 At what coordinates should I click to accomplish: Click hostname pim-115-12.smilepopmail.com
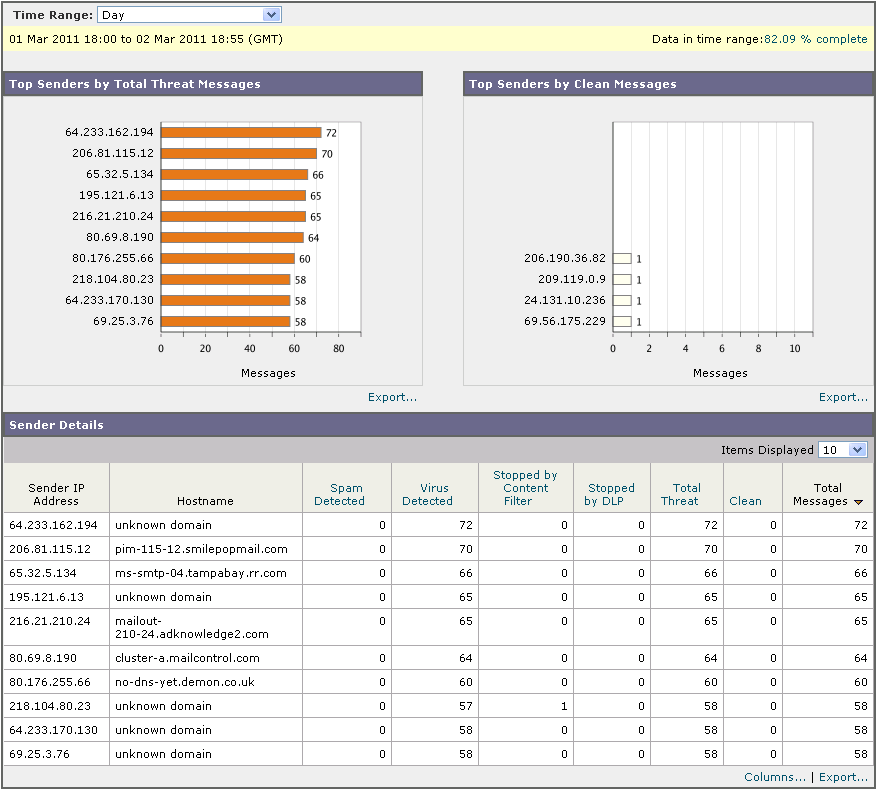click(x=201, y=550)
